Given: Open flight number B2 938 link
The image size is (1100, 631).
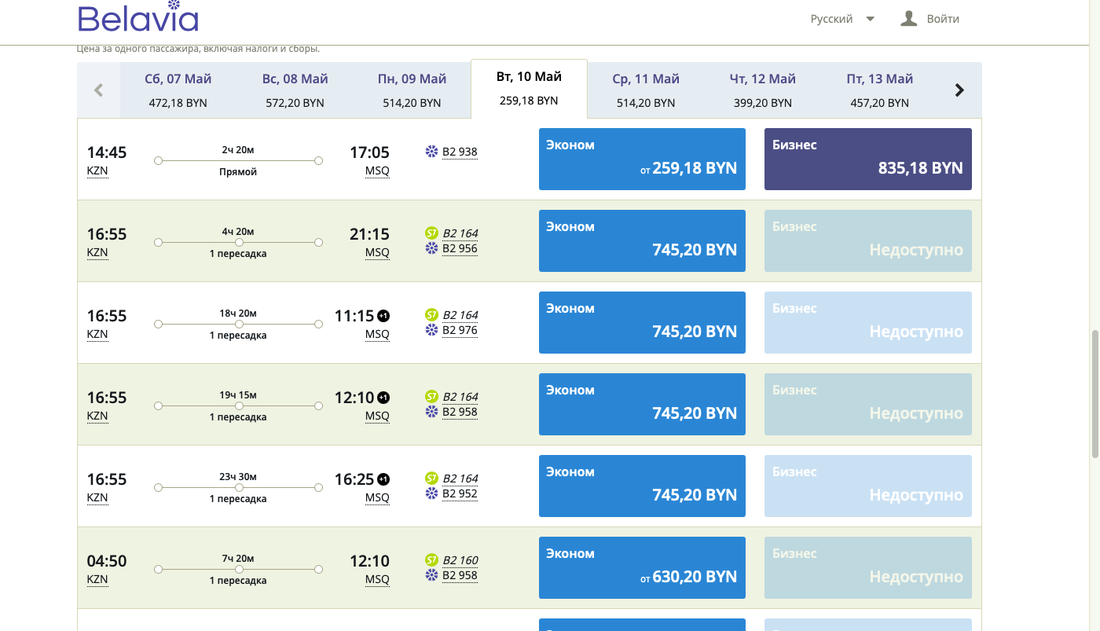Looking at the screenshot, I should point(460,152).
